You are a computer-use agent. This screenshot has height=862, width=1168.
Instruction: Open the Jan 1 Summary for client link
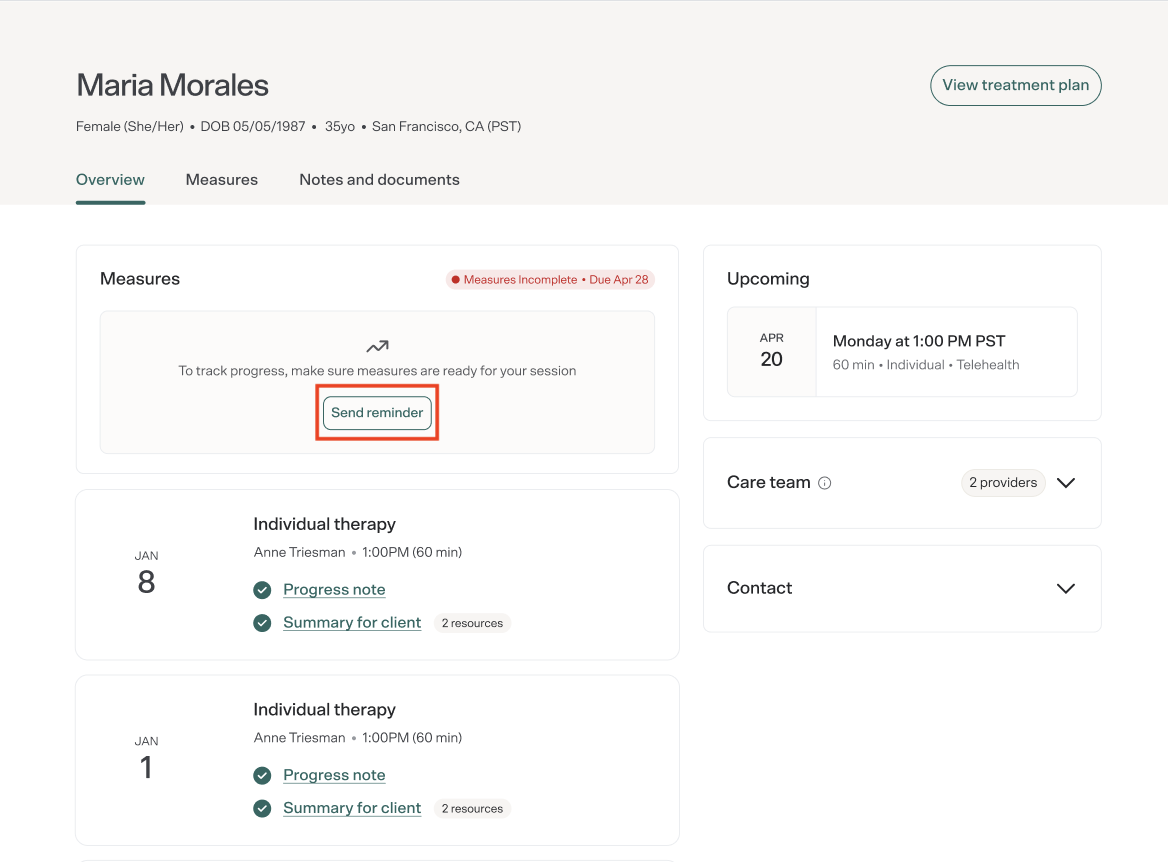[352, 808]
